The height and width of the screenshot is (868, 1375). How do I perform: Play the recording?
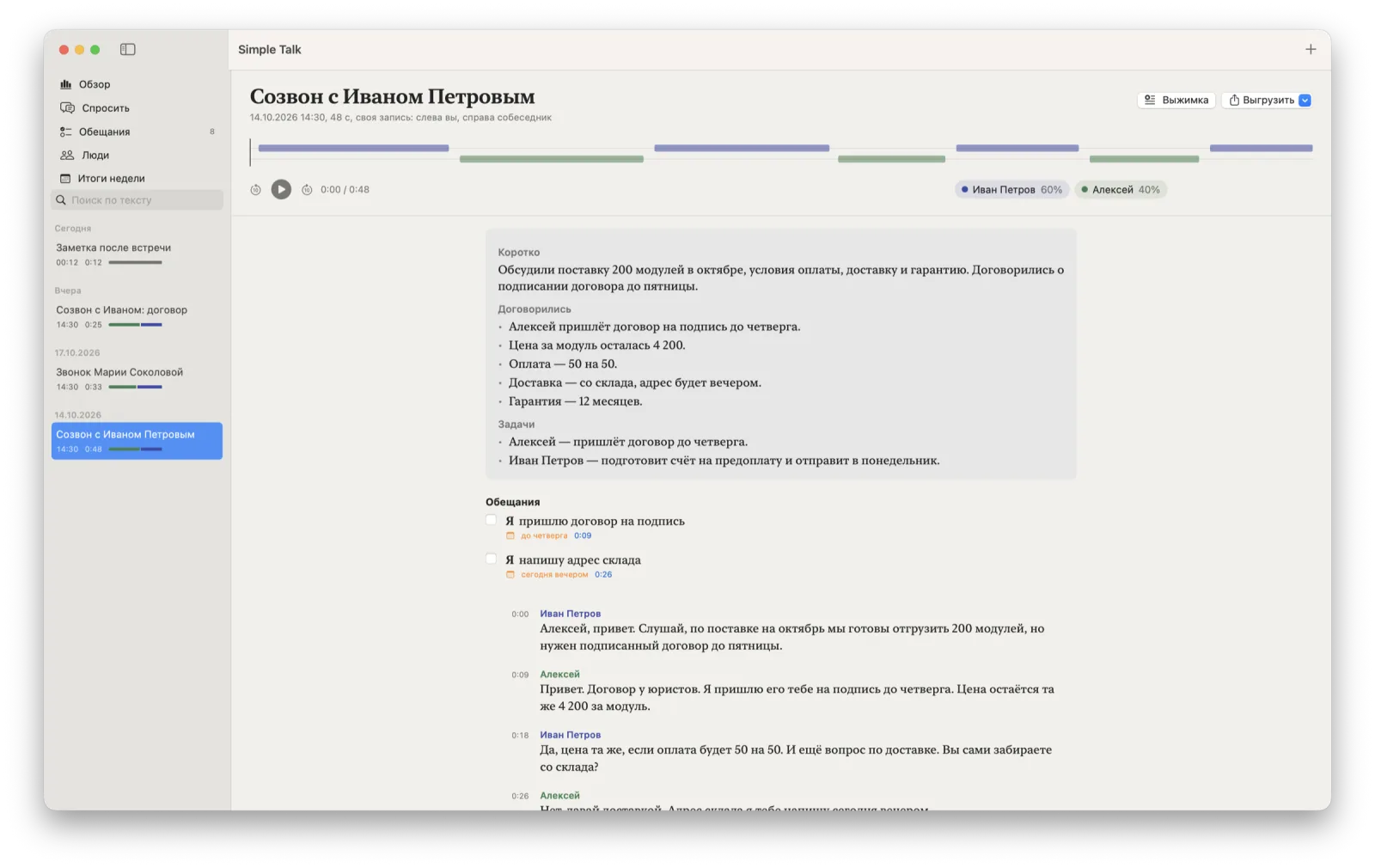pos(281,189)
